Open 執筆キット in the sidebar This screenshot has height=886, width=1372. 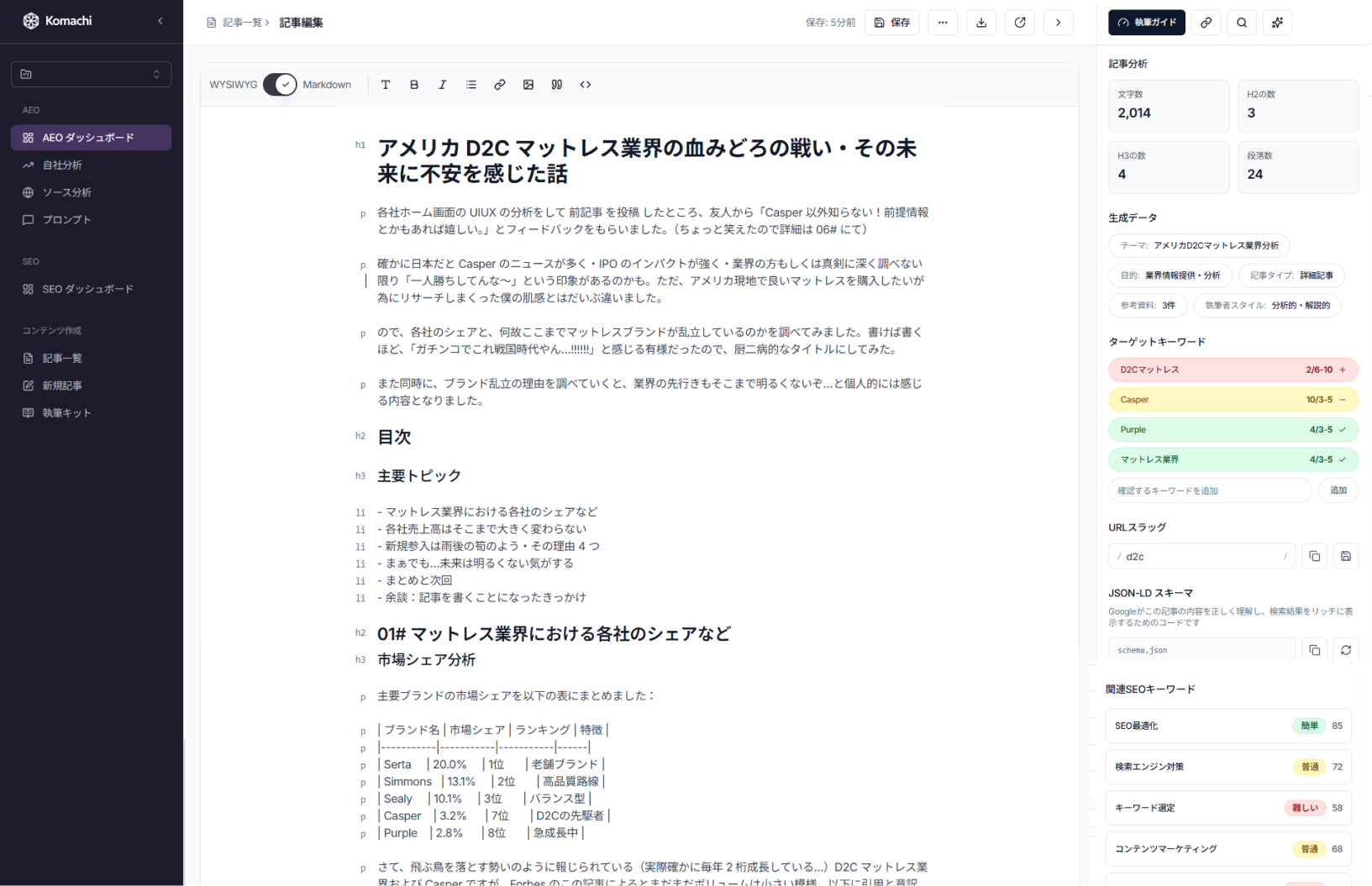tap(91, 413)
